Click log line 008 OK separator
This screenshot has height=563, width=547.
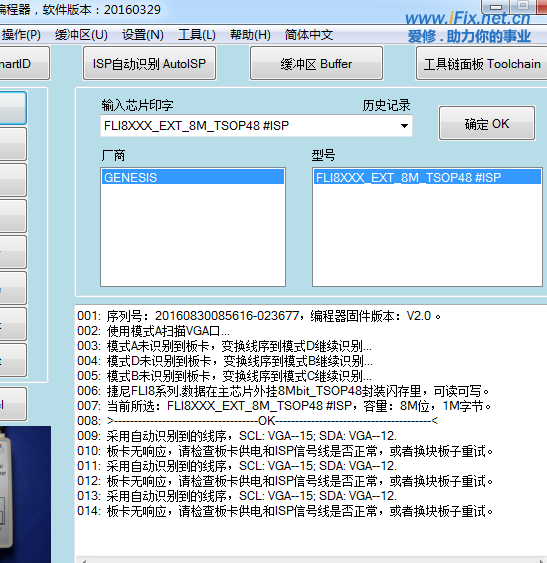click(258, 421)
